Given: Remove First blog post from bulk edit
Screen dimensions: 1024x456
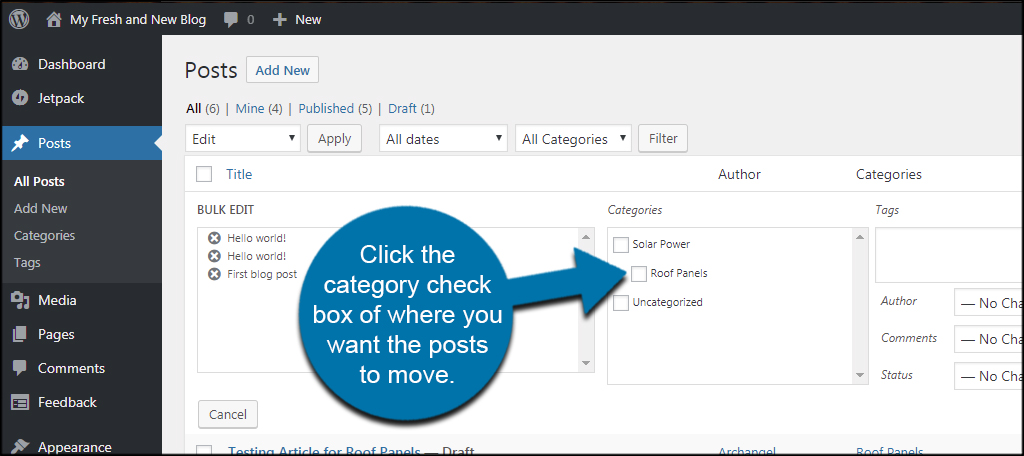Looking at the screenshot, I should (x=214, y=274).
